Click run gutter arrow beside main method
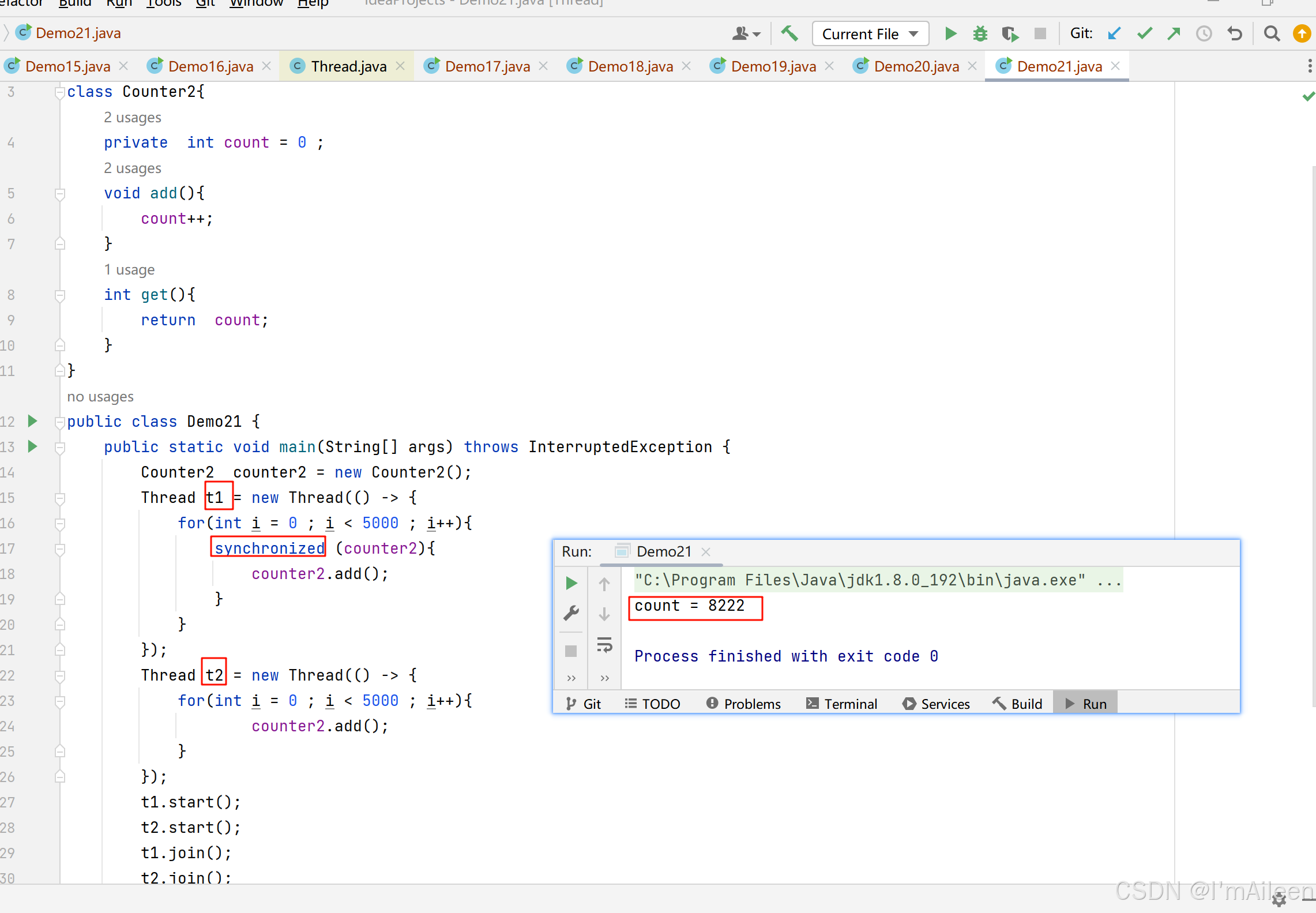Viewport: 1316px width, 913px height. pos(33,446)
